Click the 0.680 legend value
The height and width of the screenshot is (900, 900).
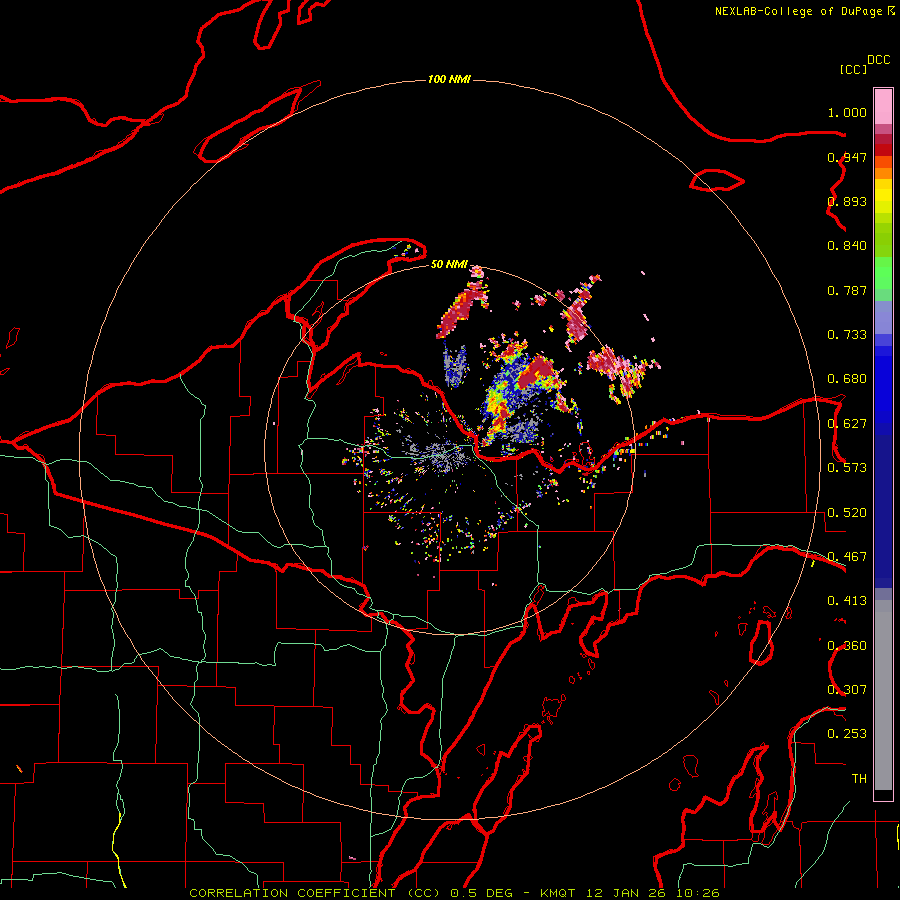pyautogui.click(x=847, y=379)
